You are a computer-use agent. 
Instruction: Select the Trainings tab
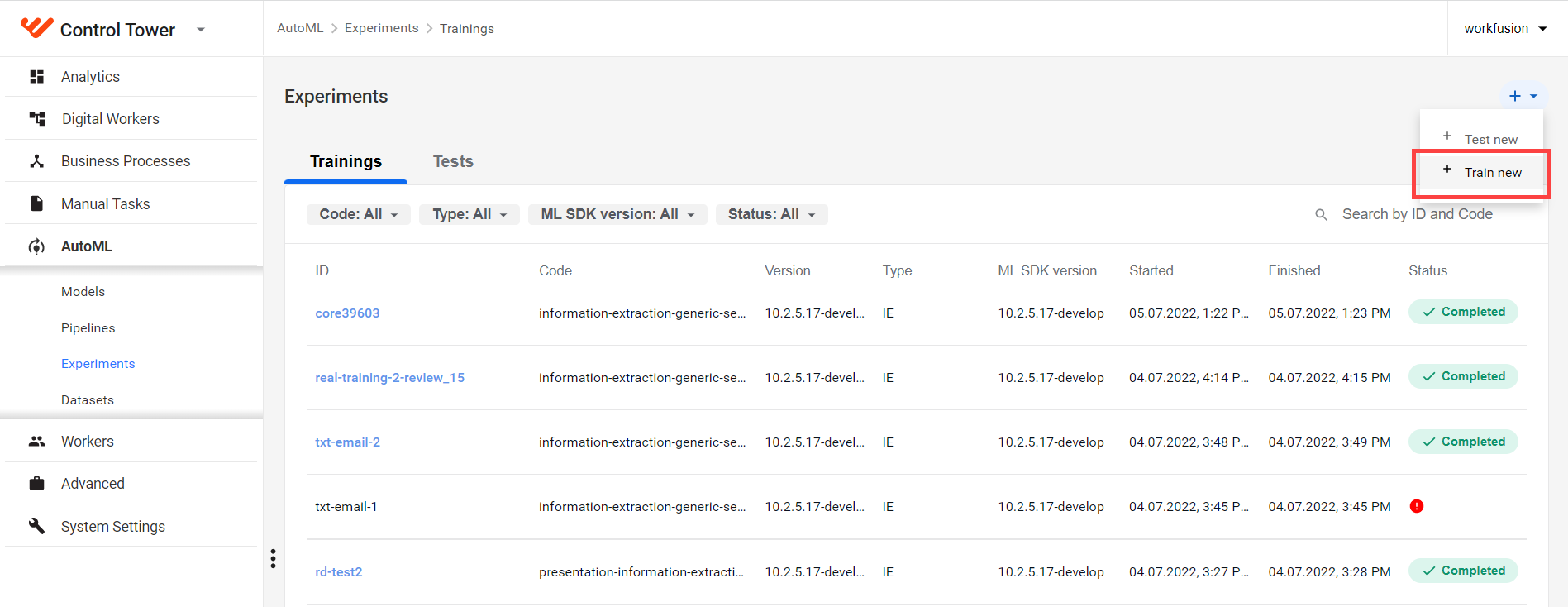coord(346,161)
